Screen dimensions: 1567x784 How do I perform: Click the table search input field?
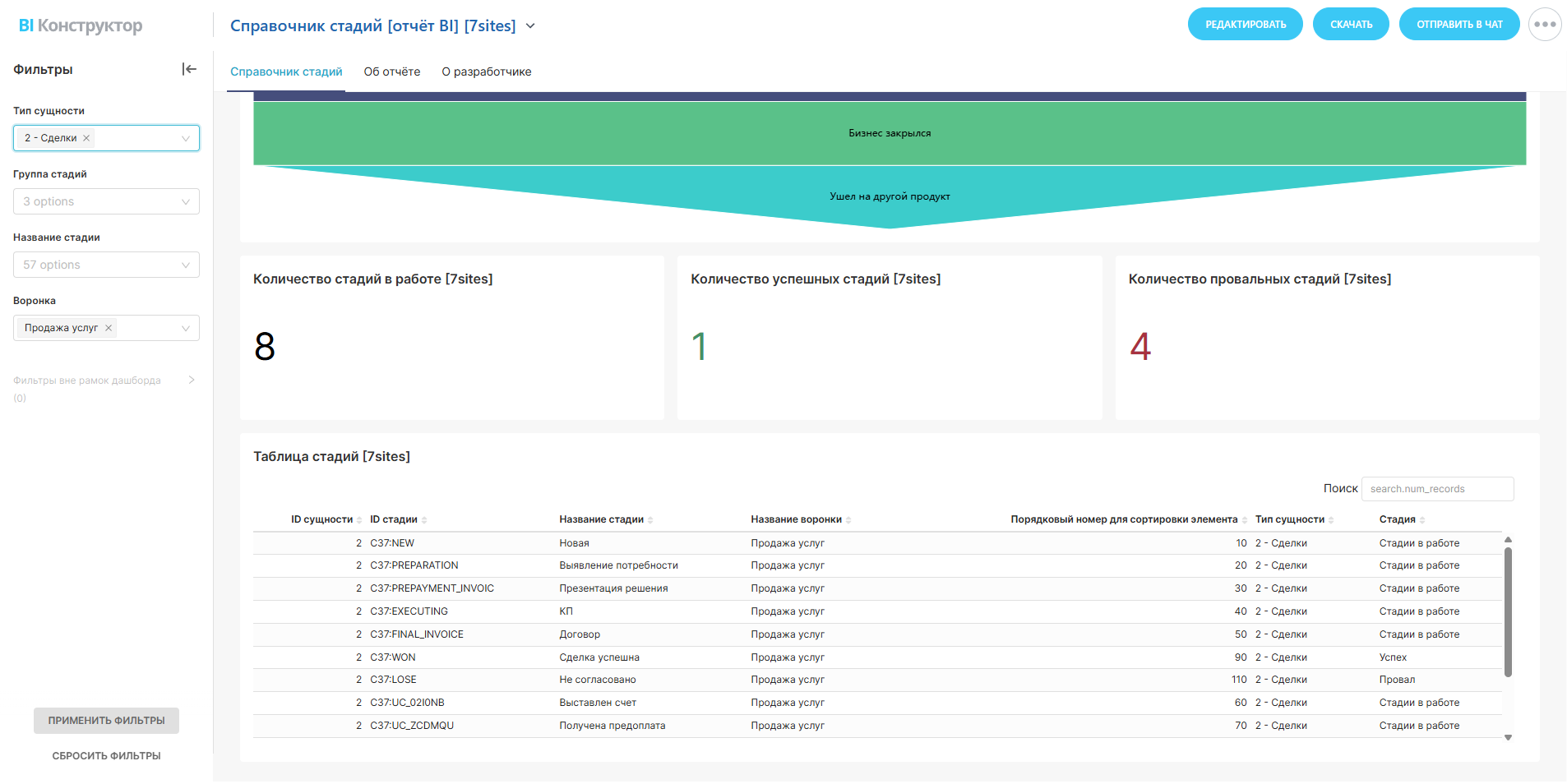[x=1436, y=489]
